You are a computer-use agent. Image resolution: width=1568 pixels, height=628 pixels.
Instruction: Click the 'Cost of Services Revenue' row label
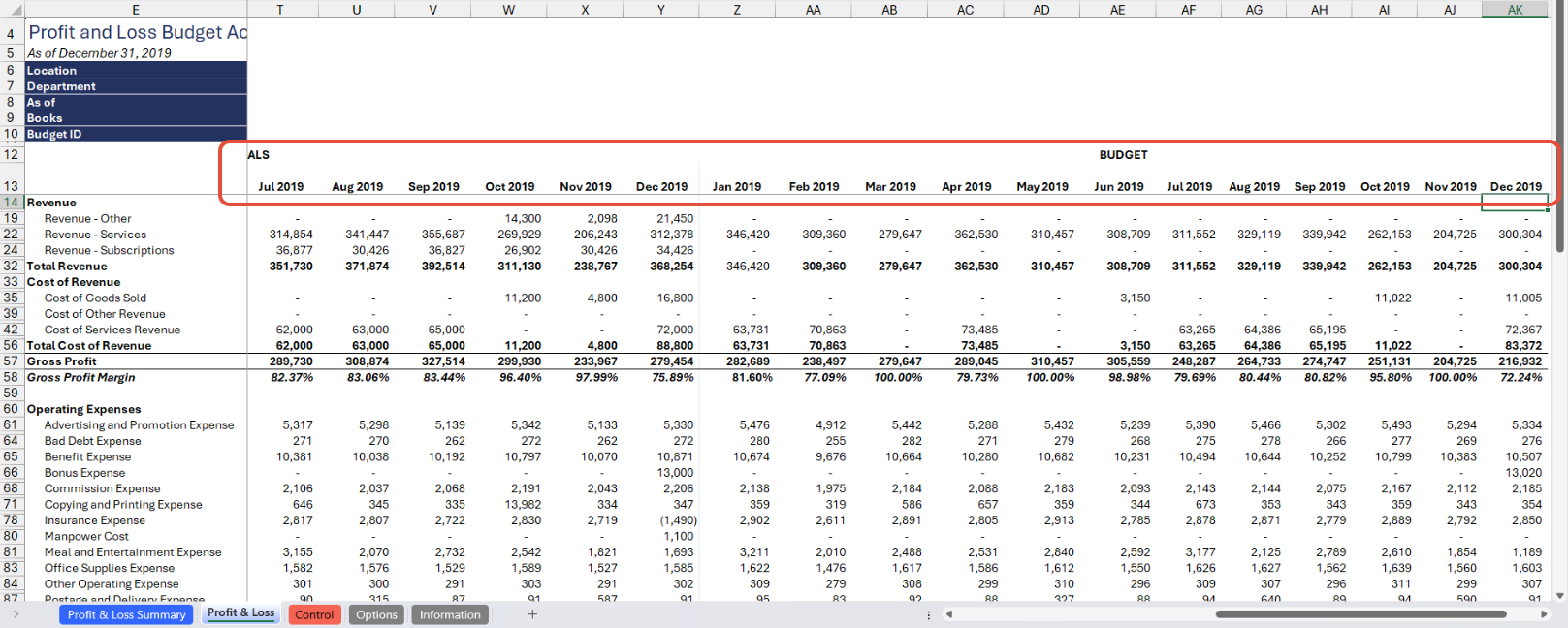point(112,330)
